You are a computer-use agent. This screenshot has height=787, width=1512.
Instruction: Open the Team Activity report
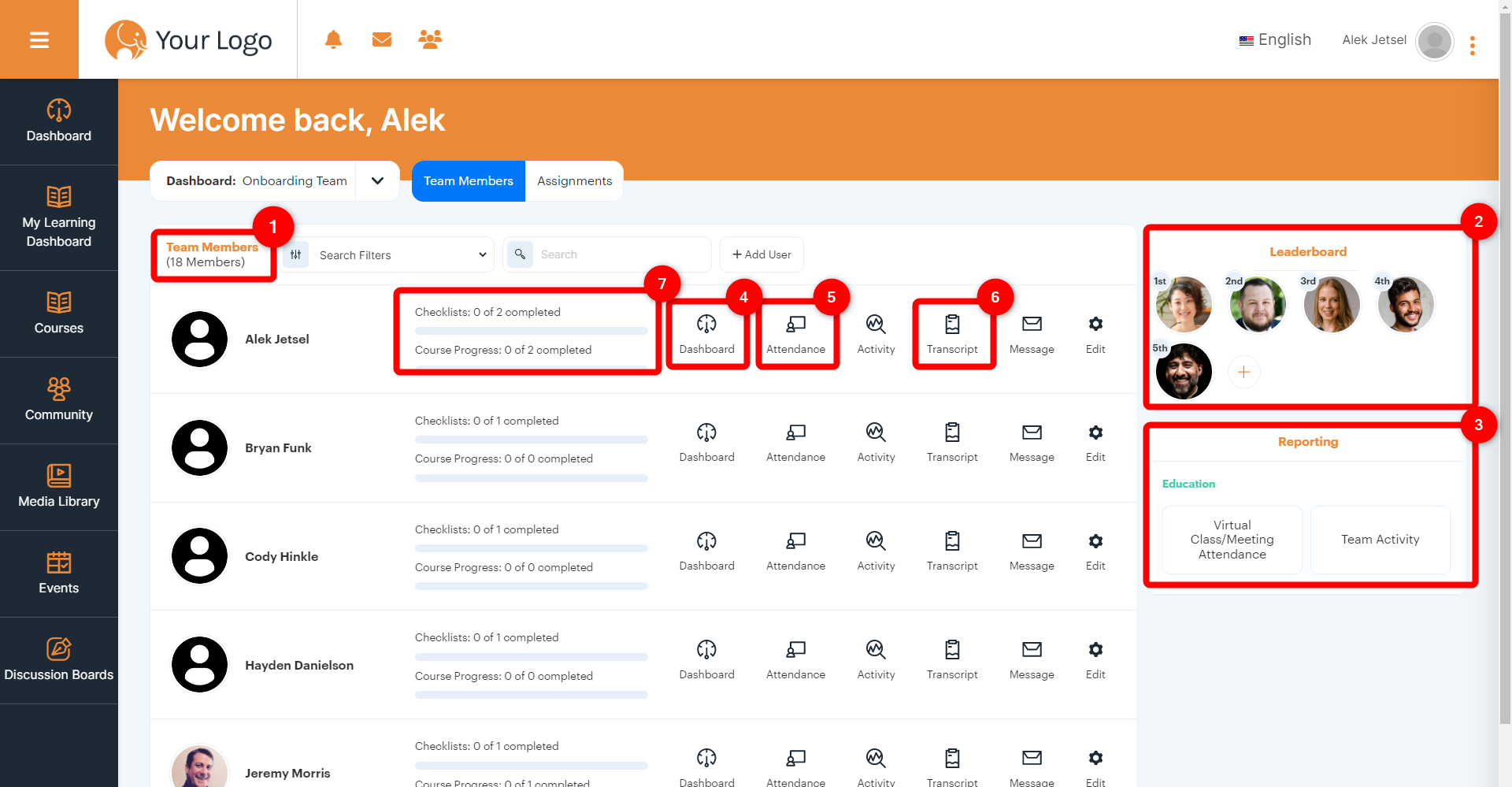click(1380, 540)
